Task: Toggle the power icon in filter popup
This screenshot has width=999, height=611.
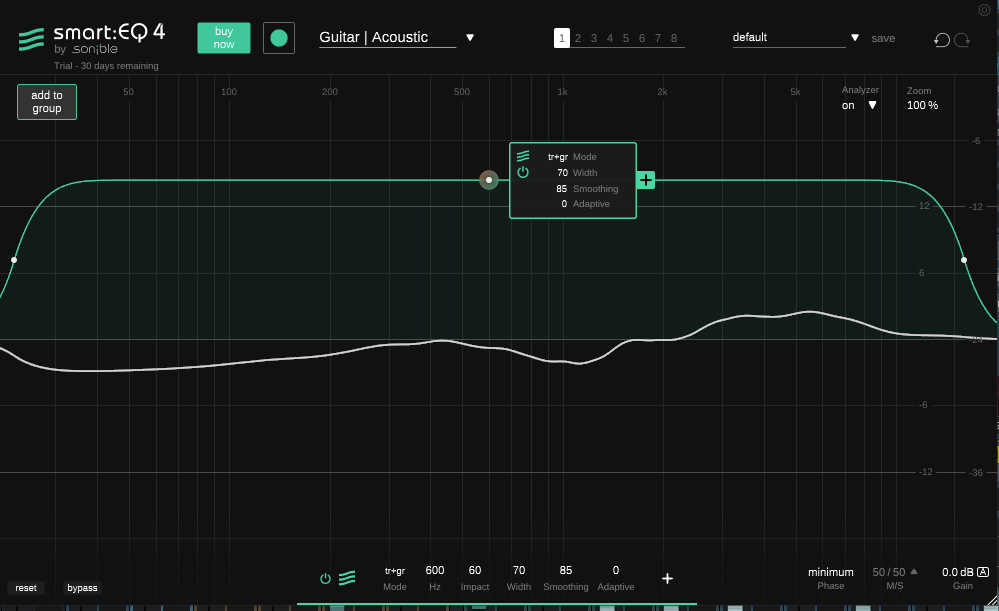Action: tap(523, 172)
